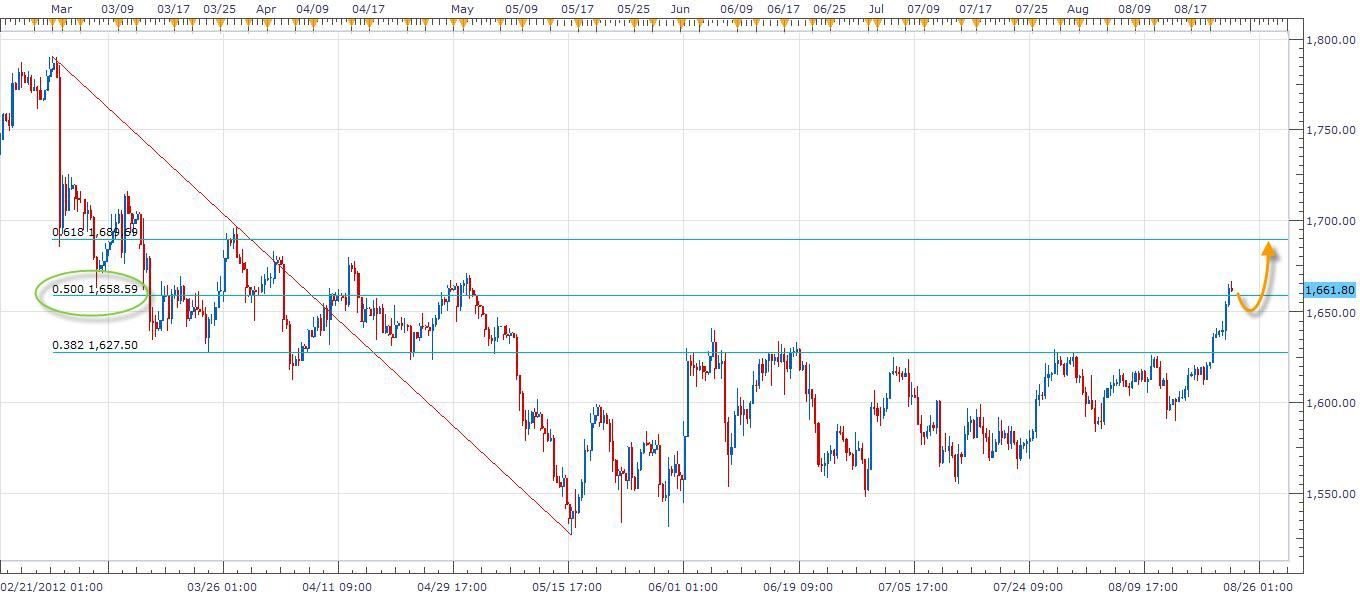Click the '04/29 17:00' bottom time label
Viewport: 1360px width, 598px height.
(x=452, y=587)
